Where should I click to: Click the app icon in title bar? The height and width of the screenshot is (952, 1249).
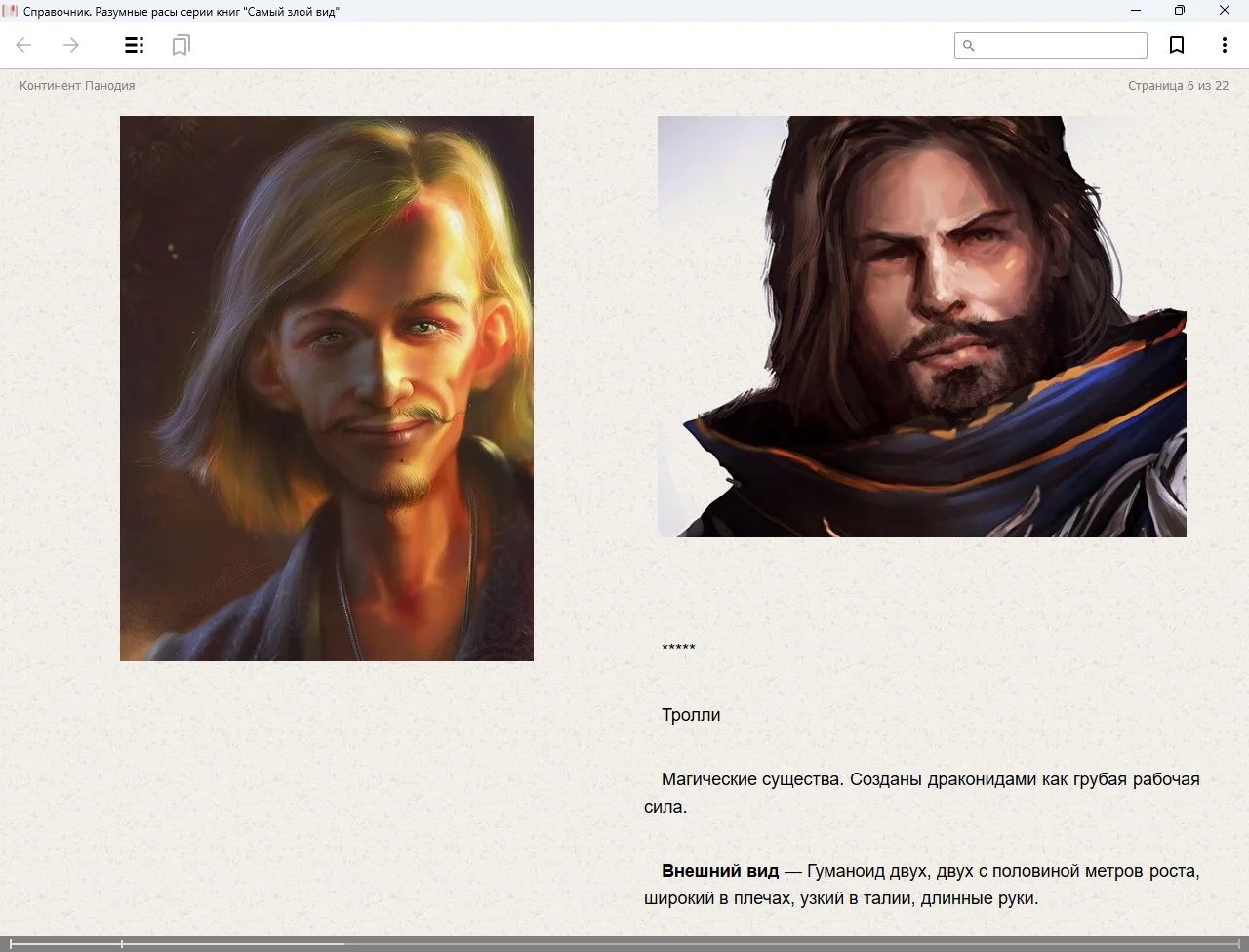[x=11, y=11]
